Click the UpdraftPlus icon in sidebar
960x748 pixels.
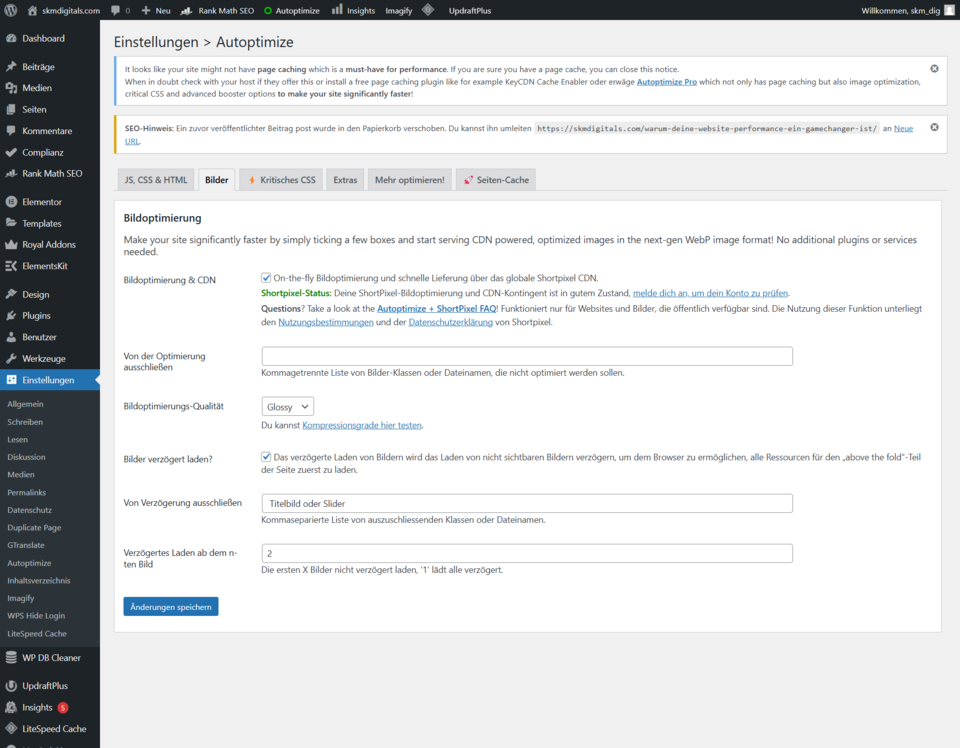[11, 686]
